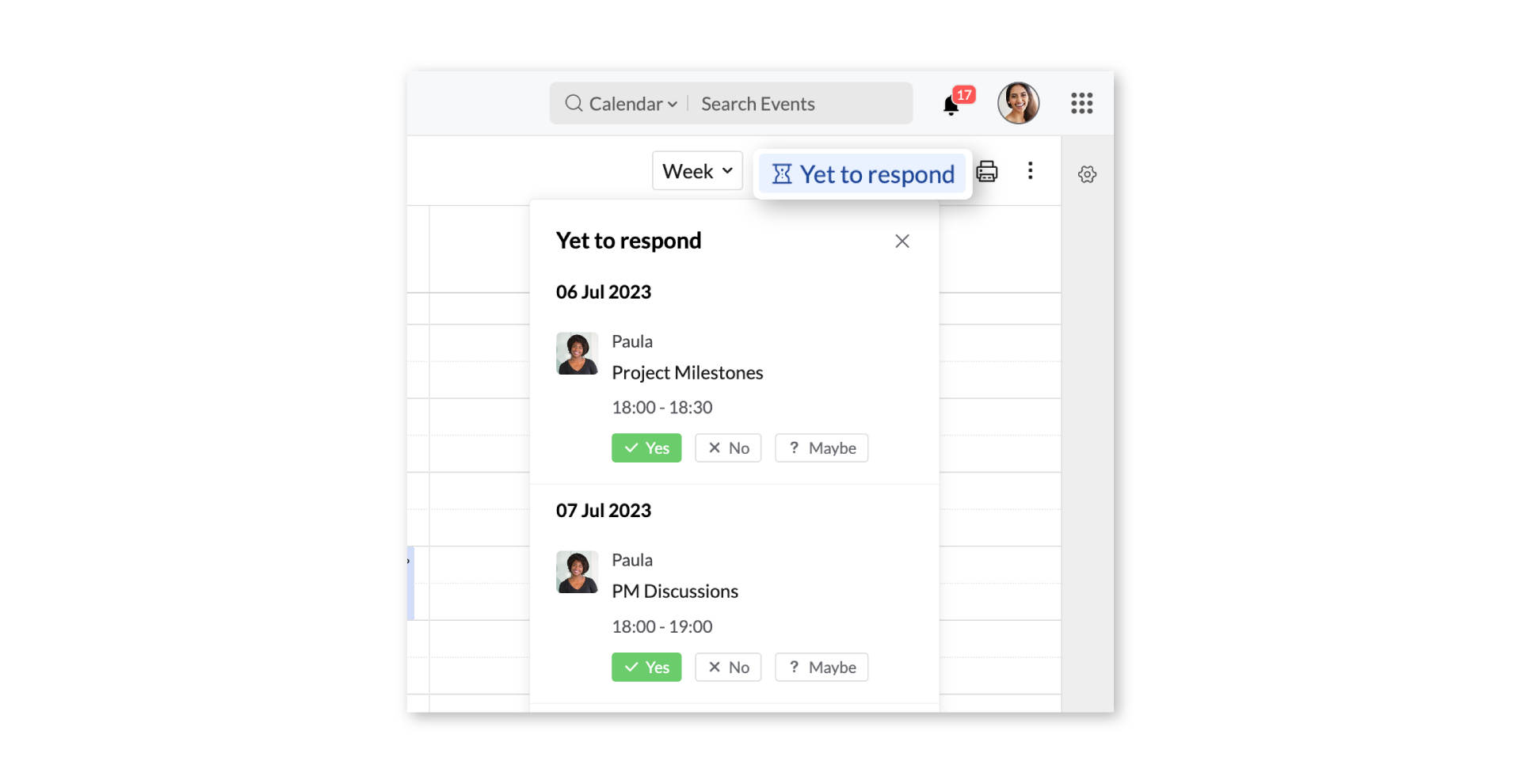Image resolution: width=1521 pixels, height=784 pixels.
Task: Decline Project Milestones with No
Action: click(x=728, y=448)
